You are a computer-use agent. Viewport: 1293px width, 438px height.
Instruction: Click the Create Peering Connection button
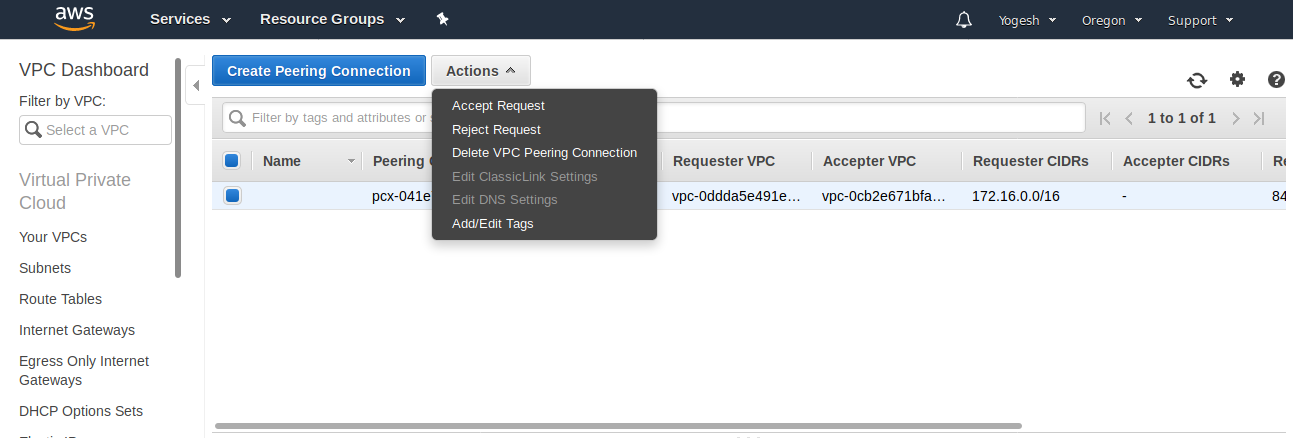tap(319, 71)
